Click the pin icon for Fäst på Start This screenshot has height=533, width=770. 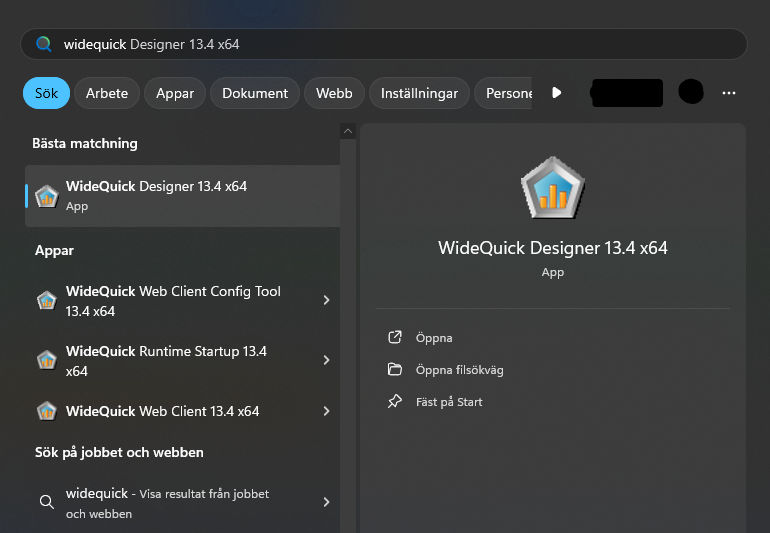395,401
